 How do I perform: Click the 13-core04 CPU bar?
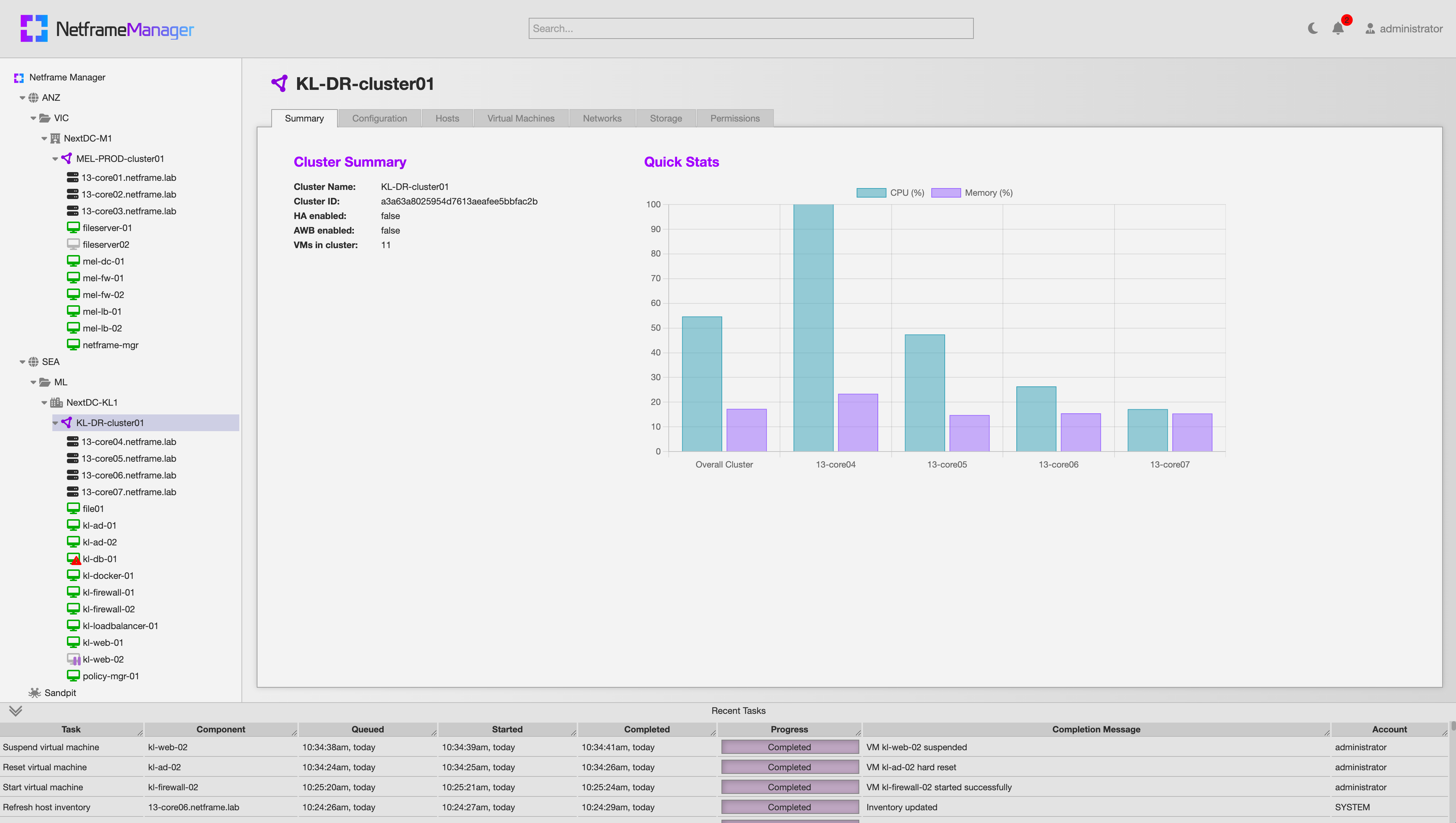(x=813, y=328)
